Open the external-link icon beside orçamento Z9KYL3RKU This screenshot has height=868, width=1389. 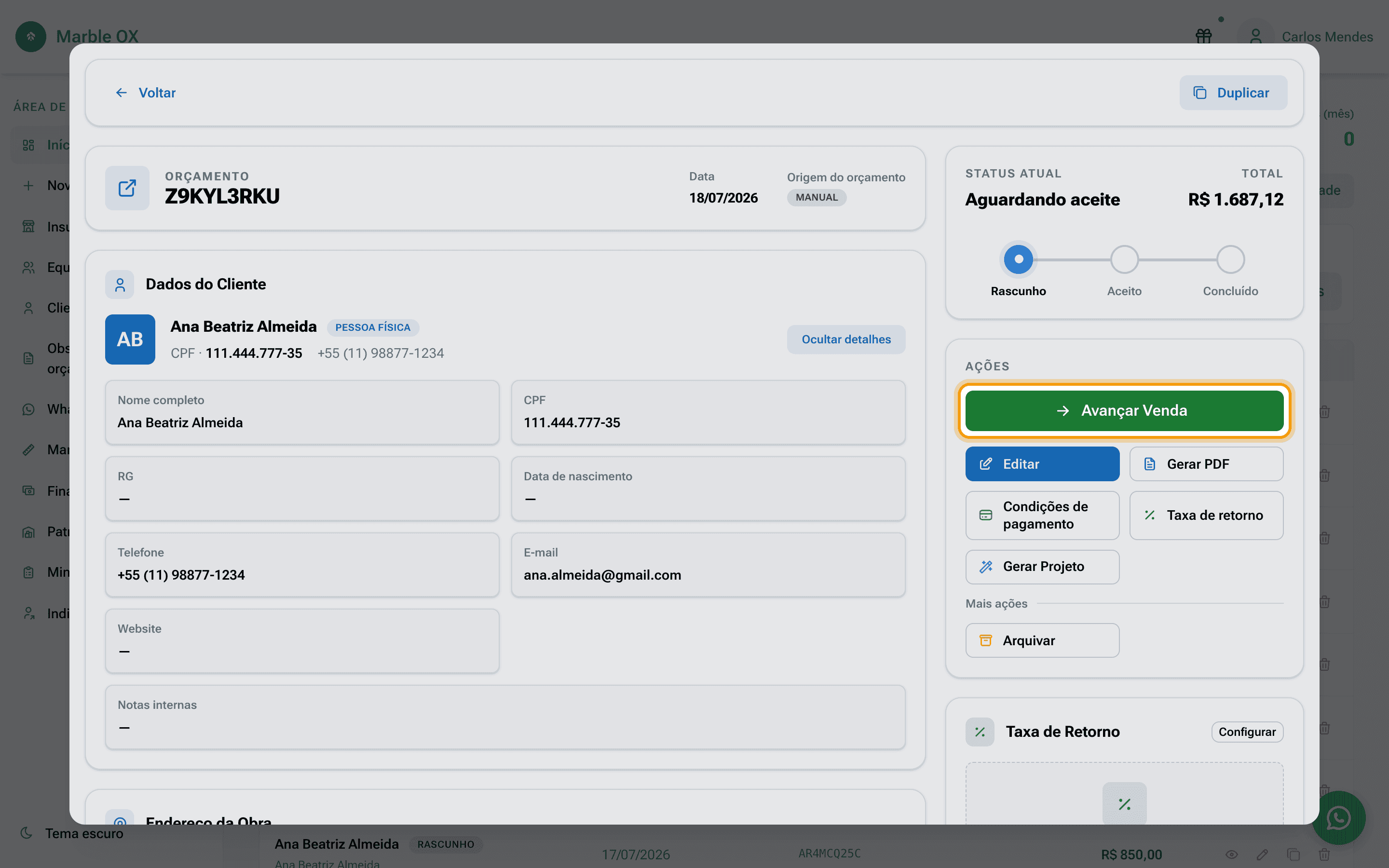[127, 188]
